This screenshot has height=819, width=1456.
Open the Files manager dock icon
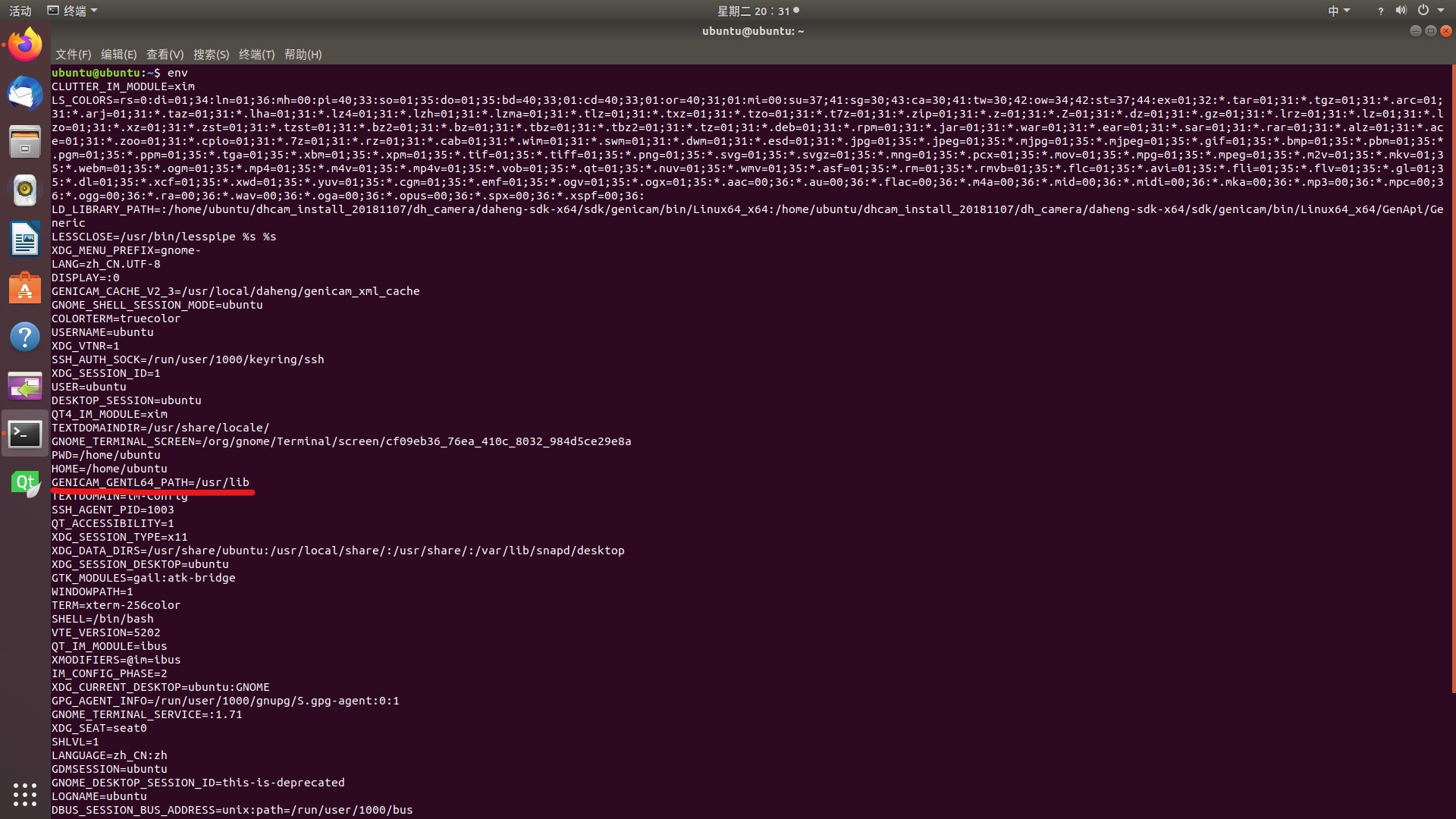click(25, 142)
